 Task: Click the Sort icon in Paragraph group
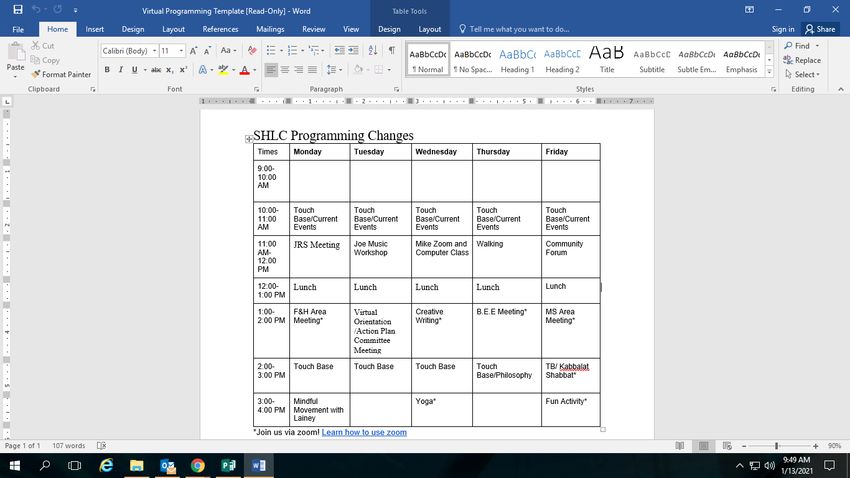tap(373, 50)
